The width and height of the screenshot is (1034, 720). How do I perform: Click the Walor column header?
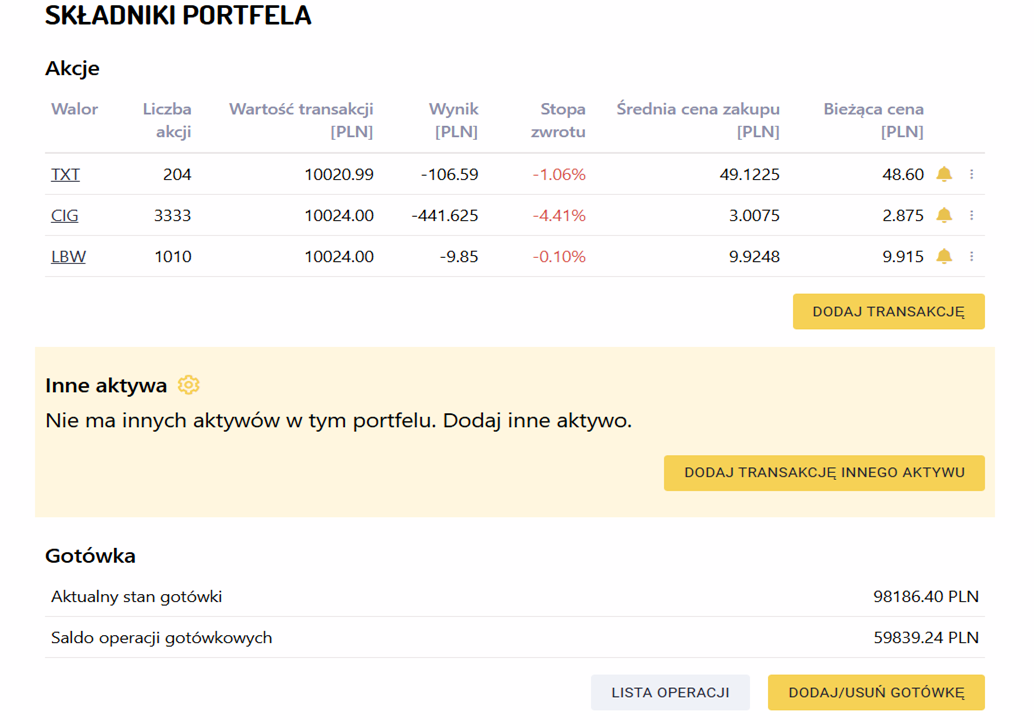(x=74, y=109)
